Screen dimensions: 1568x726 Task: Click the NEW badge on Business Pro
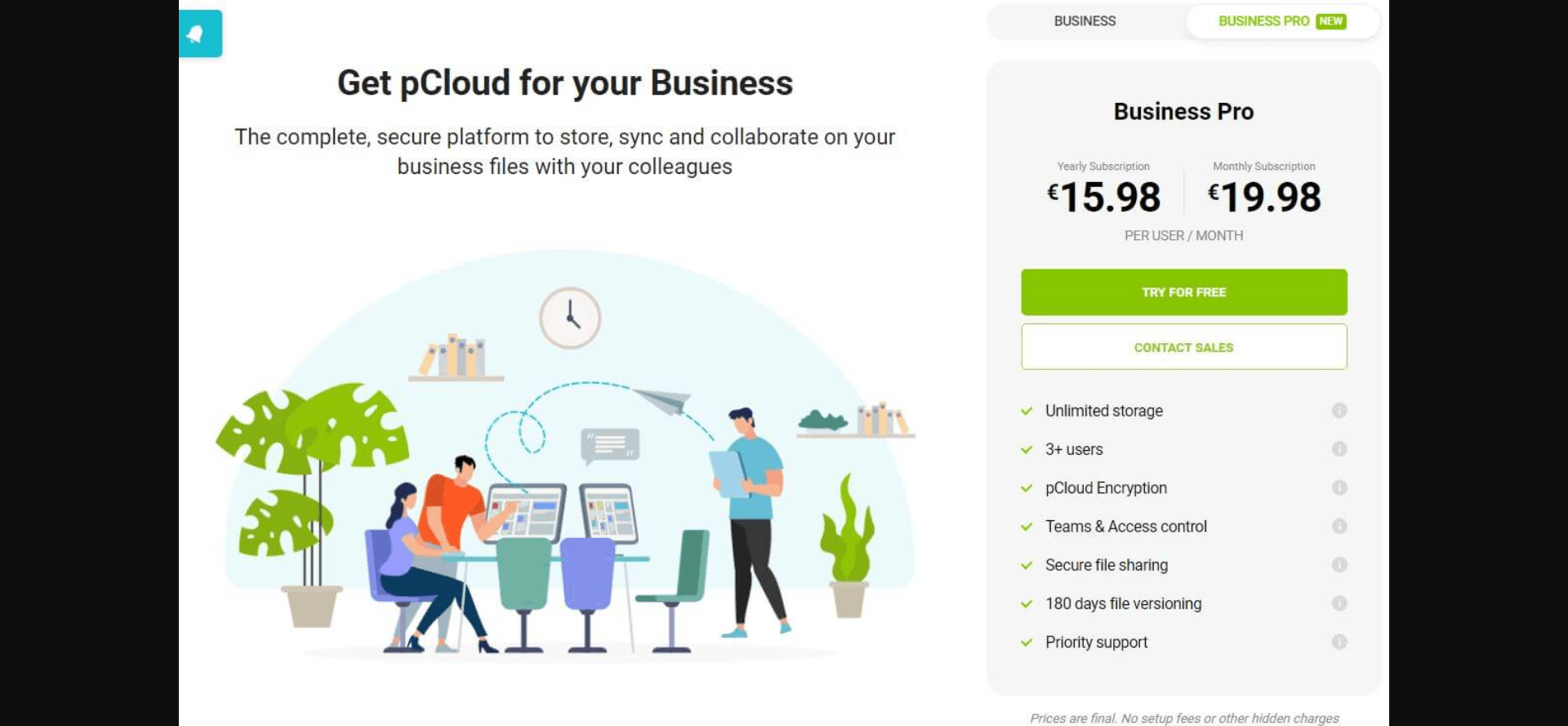1330,21
